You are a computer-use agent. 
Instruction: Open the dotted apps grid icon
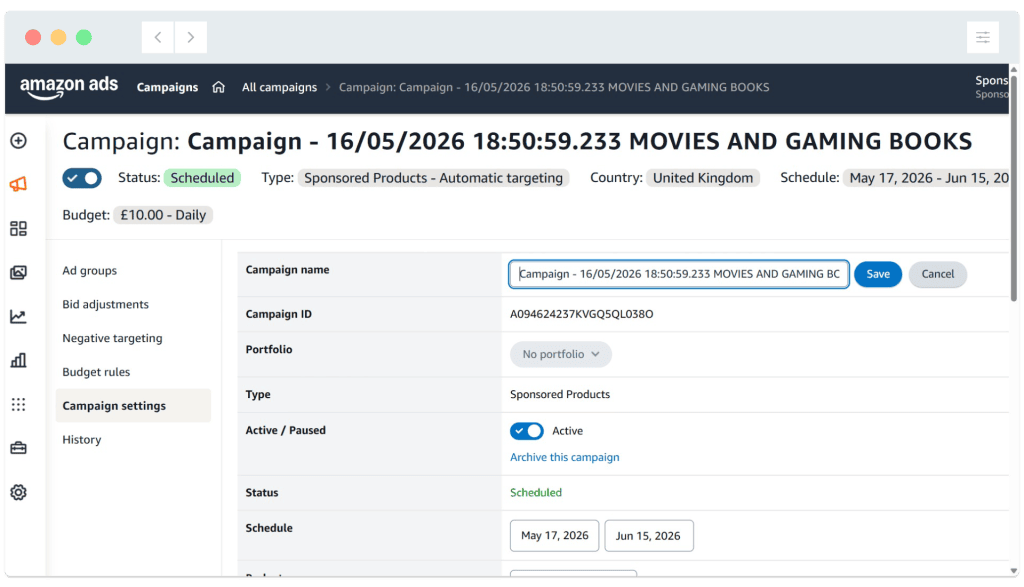(x=18, y=405)
